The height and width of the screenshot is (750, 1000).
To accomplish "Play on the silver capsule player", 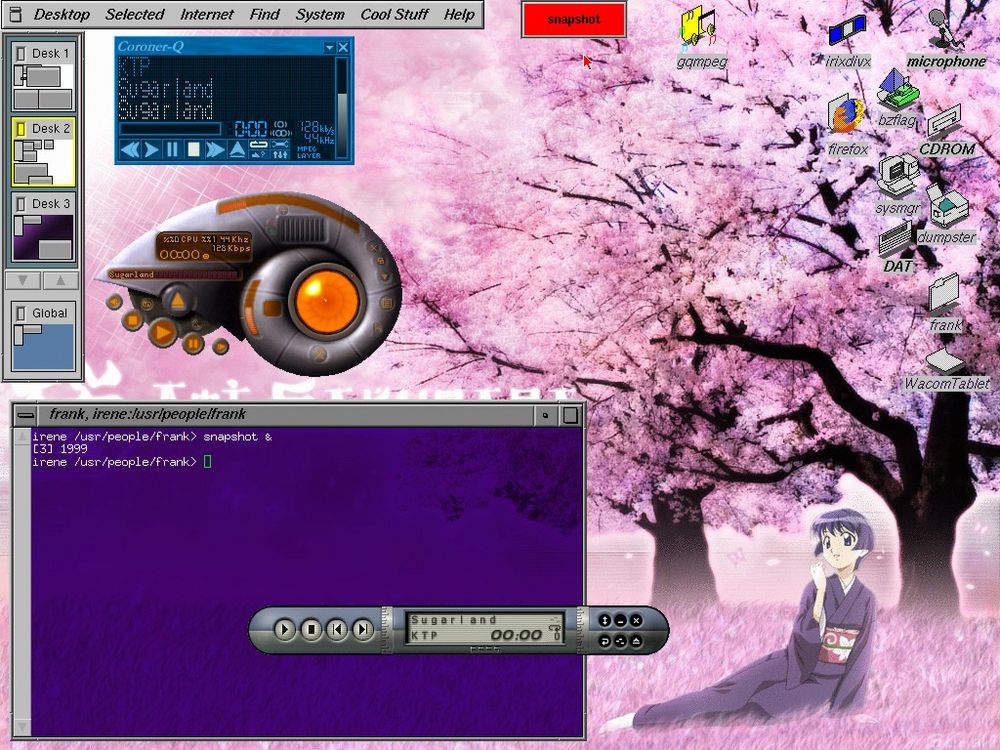I will (x=284, y=629).
